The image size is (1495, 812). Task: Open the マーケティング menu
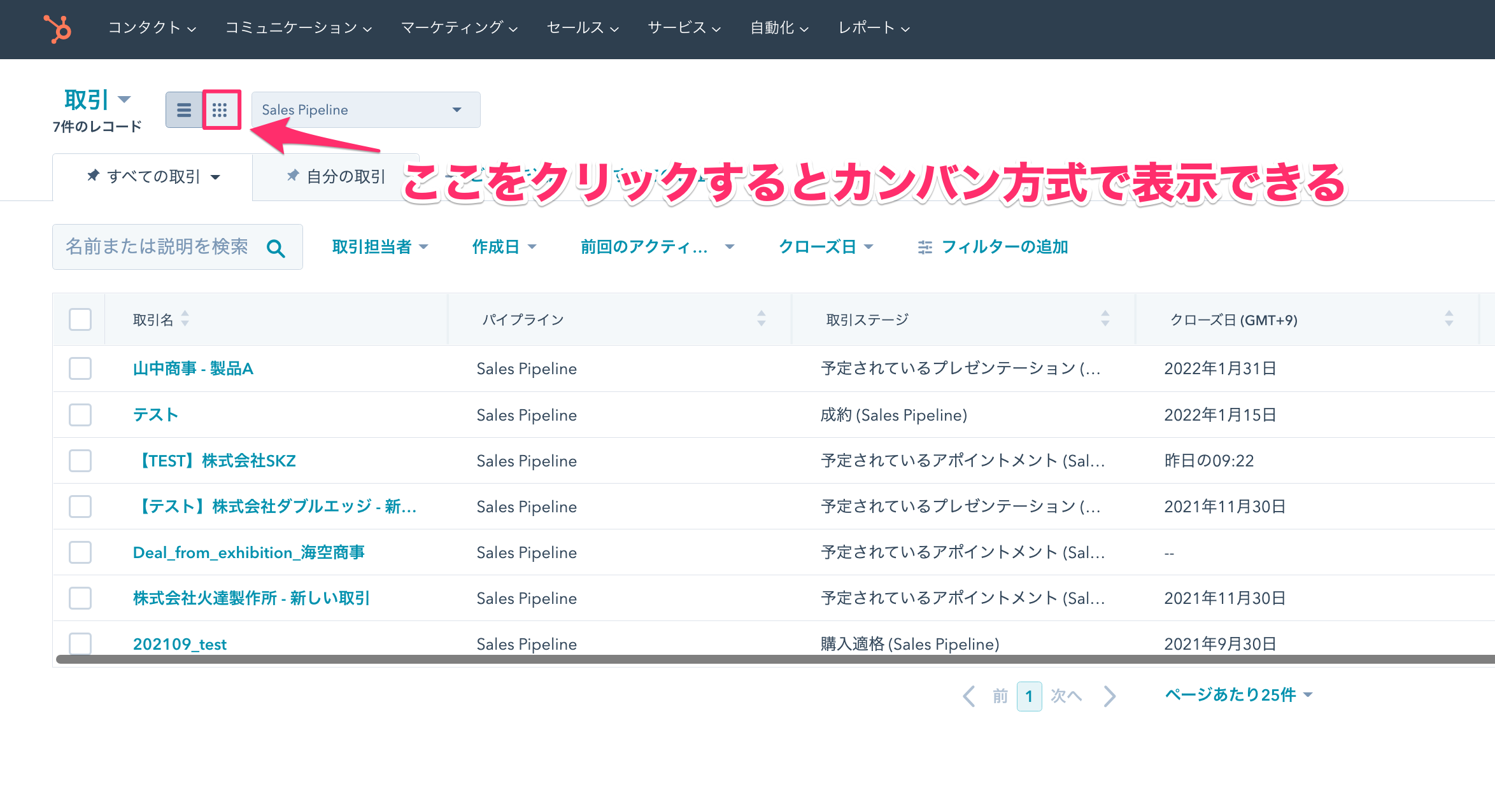(x=459, y=27)
